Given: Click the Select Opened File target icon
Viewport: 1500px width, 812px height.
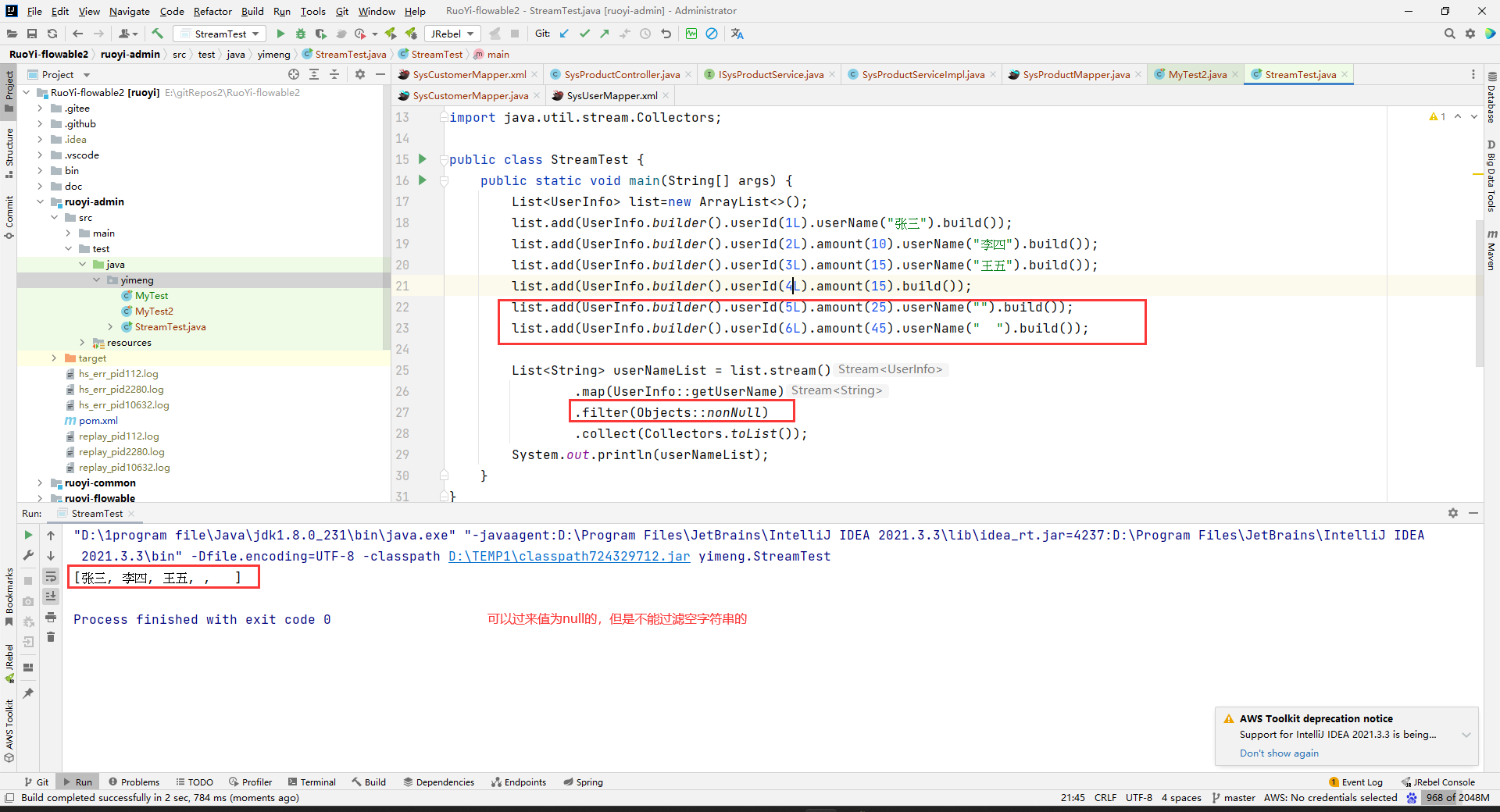Looking at the screenshot, I should click(x=294, y=74).
